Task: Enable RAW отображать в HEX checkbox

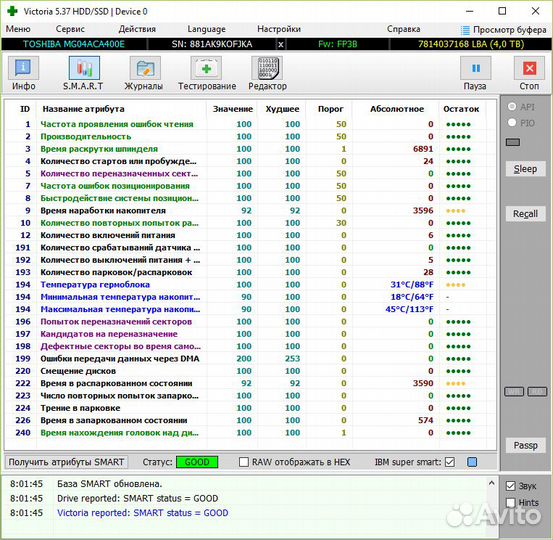Action: tap(244, 462)
